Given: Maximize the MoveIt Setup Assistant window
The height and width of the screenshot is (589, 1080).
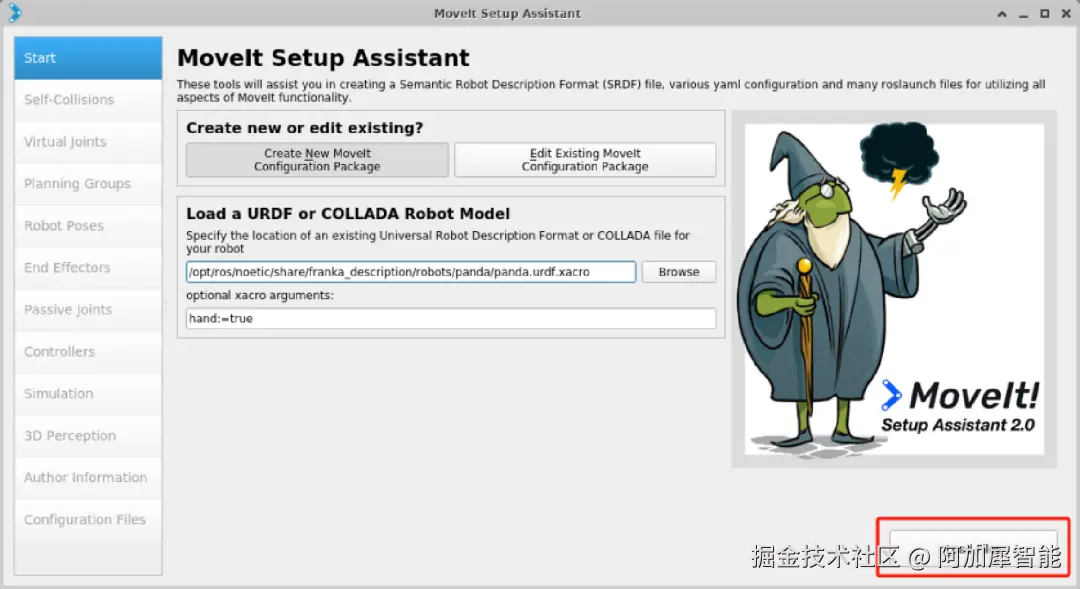Looking at the screenshot, I should (x=1044, y=14).
